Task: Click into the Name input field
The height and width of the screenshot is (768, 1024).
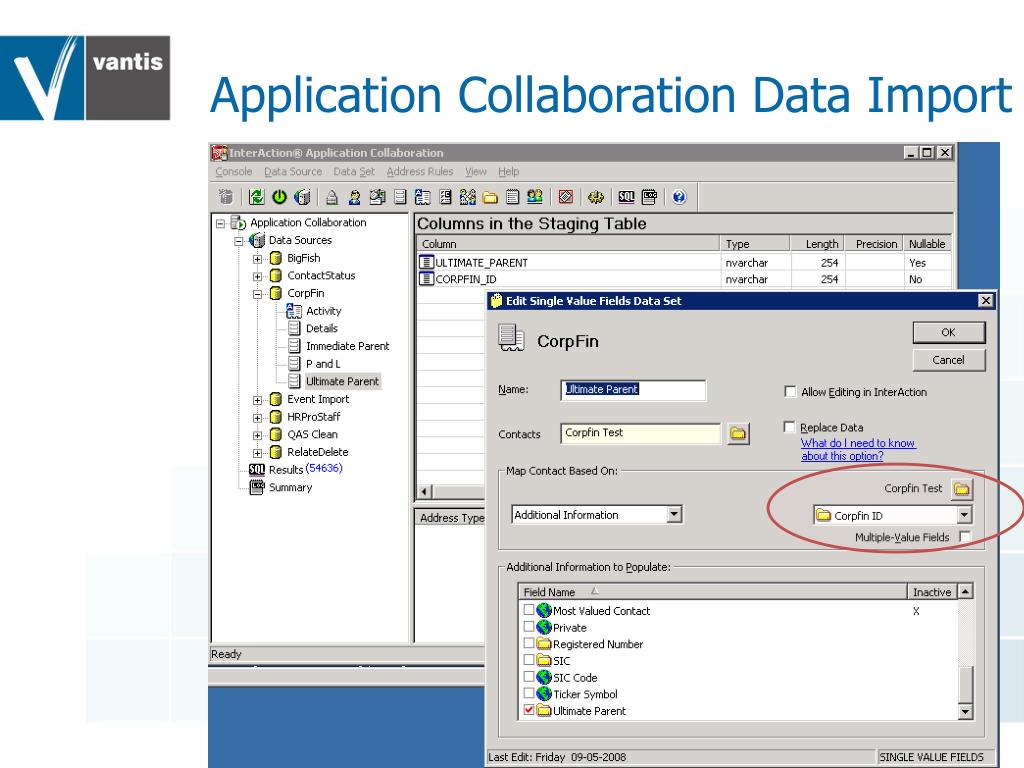Action: pos(633,389)
